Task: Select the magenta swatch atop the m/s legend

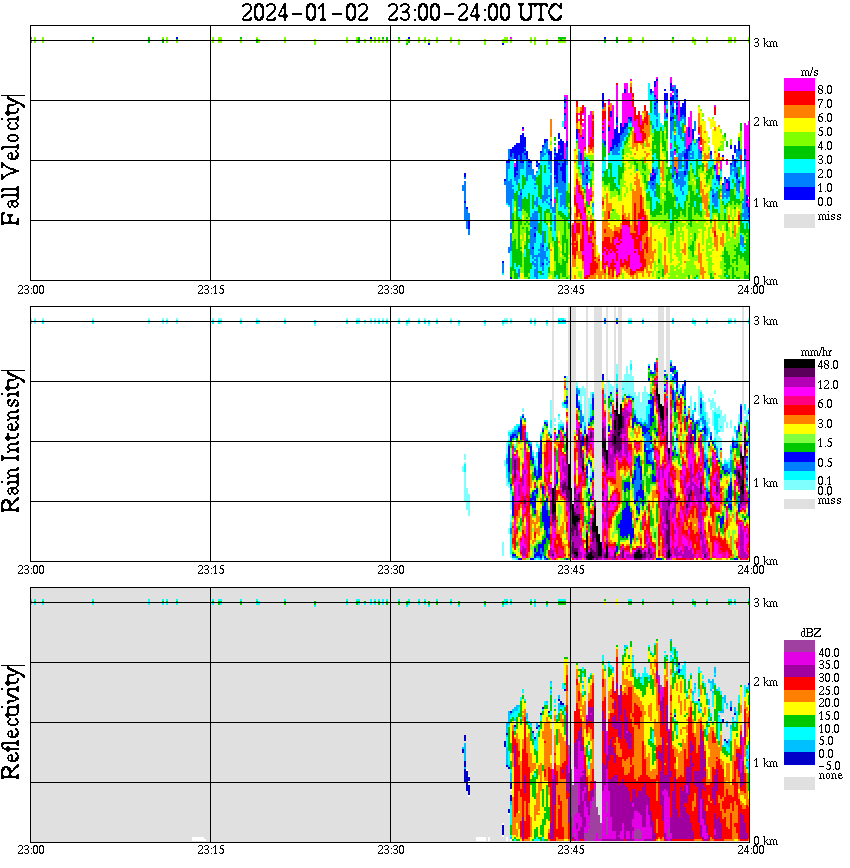Action: (x=799, y=85)
